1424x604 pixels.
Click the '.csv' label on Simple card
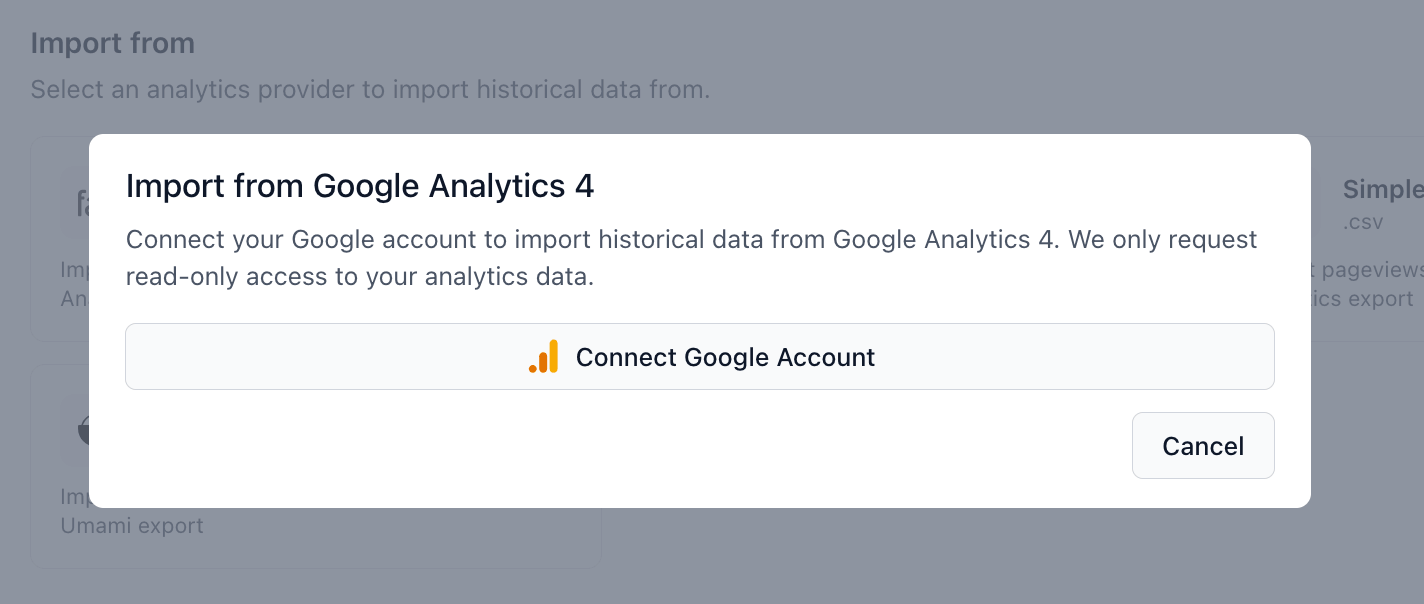click(1363, 222)
